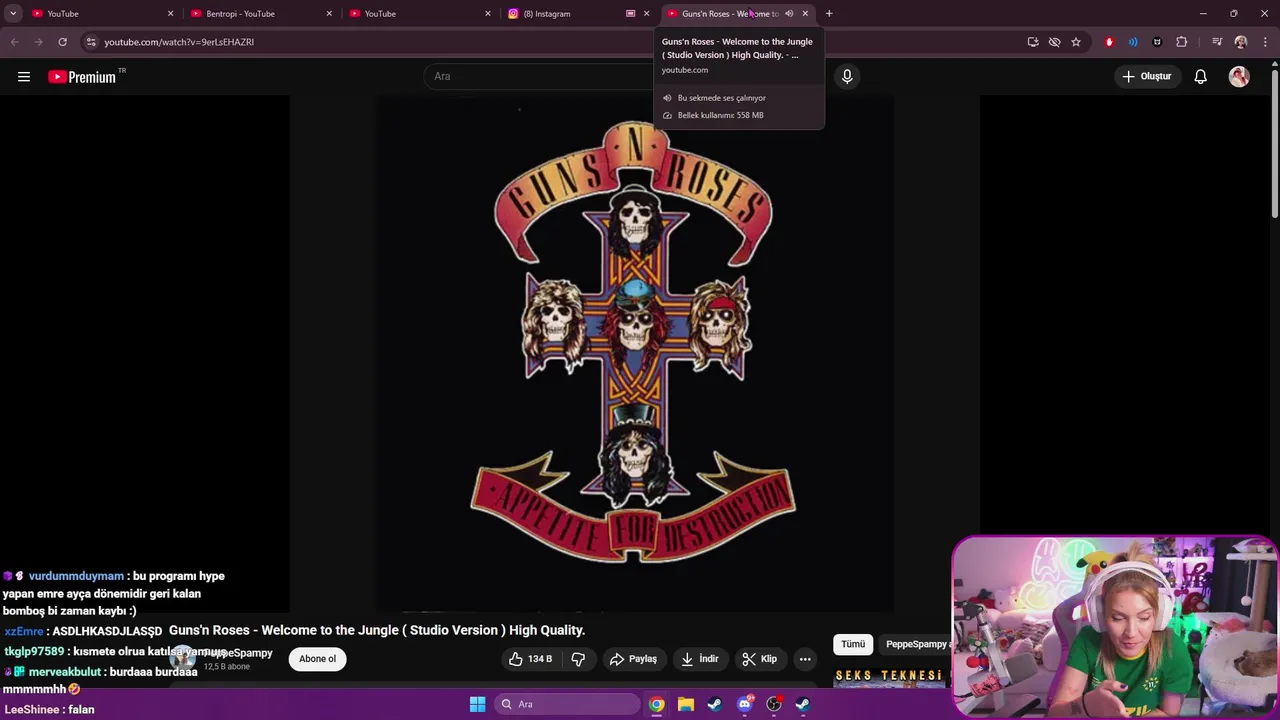Viewport: 1280px width, 720px height.
Task: Open Chrome profile avatar
Action: (x=1241, y=42)
